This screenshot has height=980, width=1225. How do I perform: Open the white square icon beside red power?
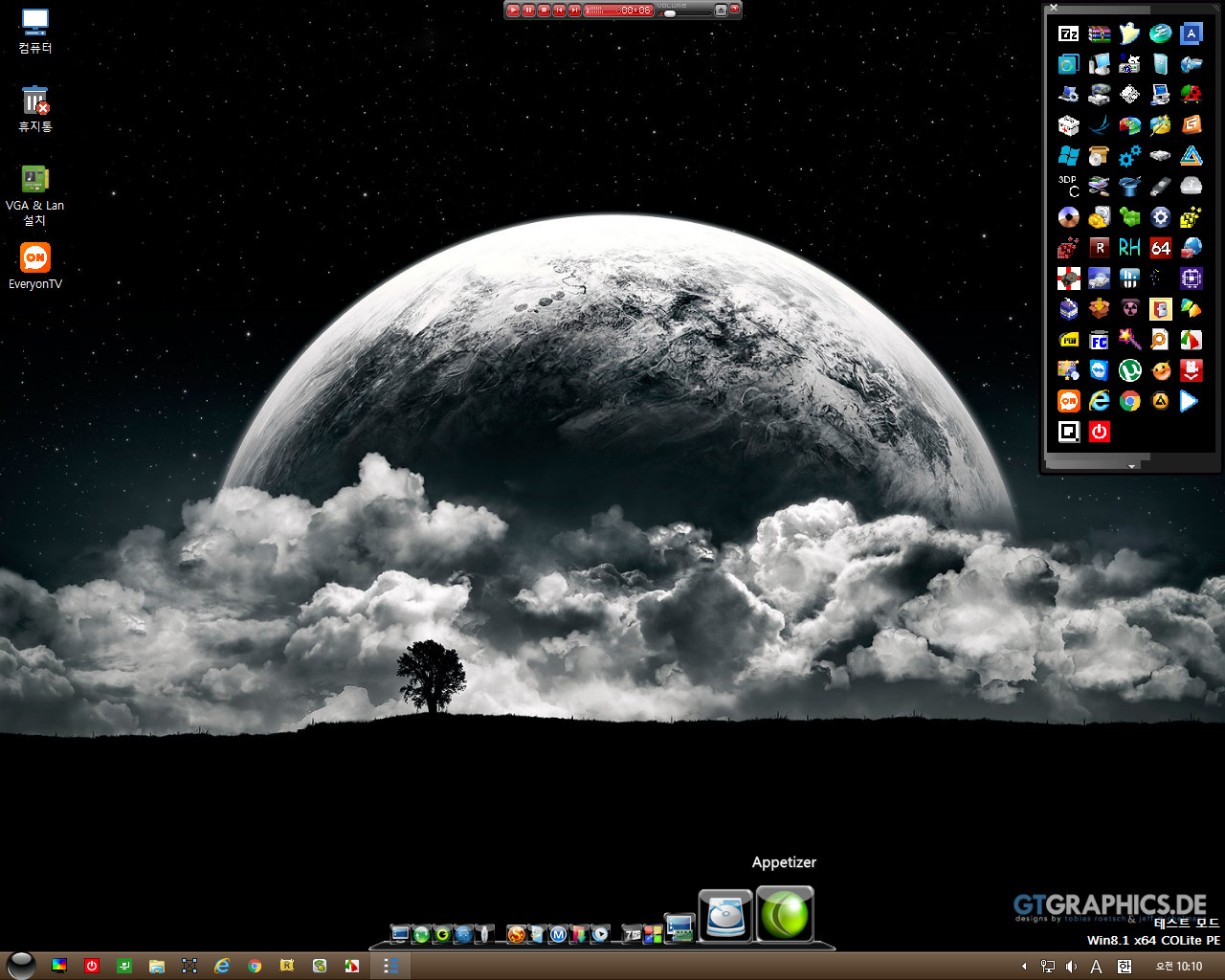click(x=1069, y=432)
